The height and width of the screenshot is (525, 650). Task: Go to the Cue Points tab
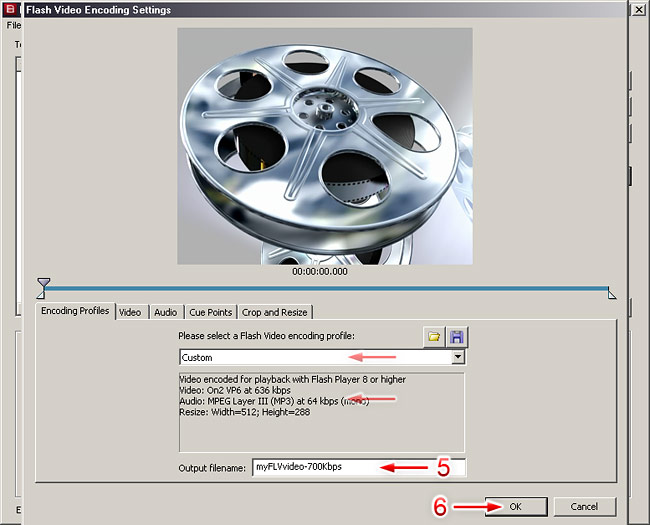(x=211, y=312)
